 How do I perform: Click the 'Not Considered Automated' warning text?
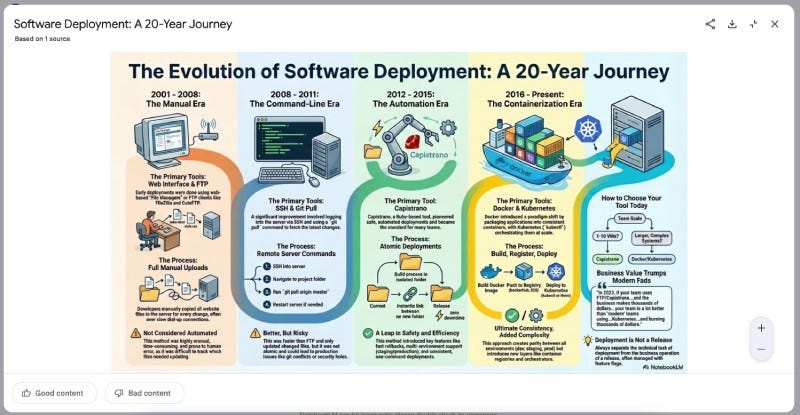(180, 333)
